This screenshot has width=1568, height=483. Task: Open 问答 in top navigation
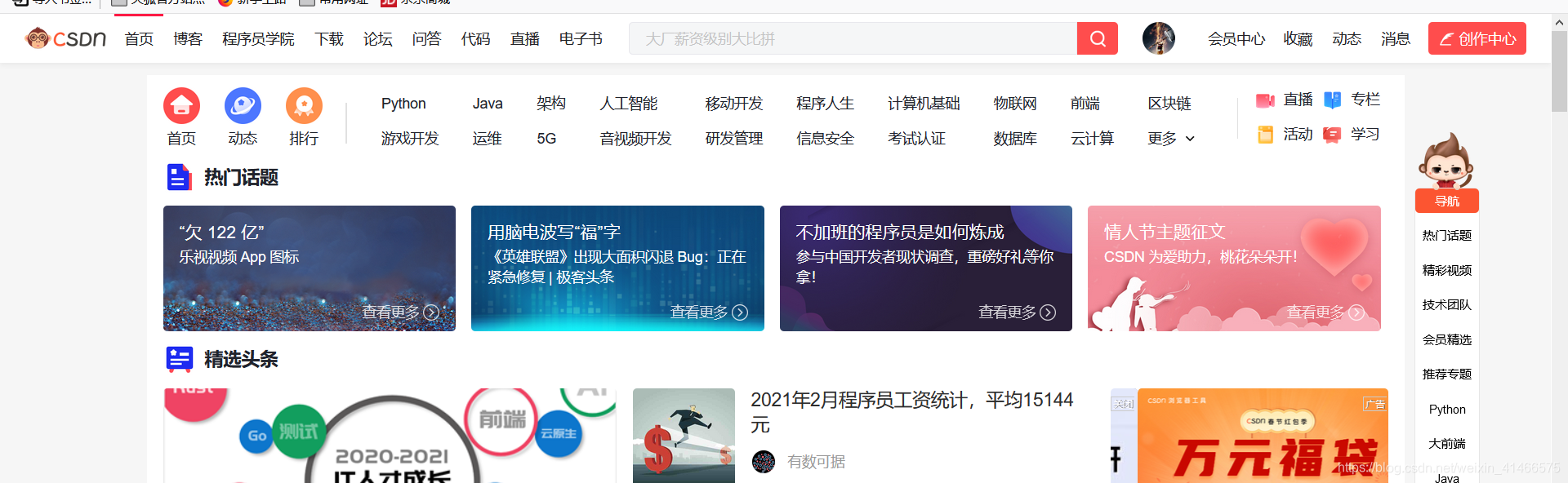pos(426,39)
